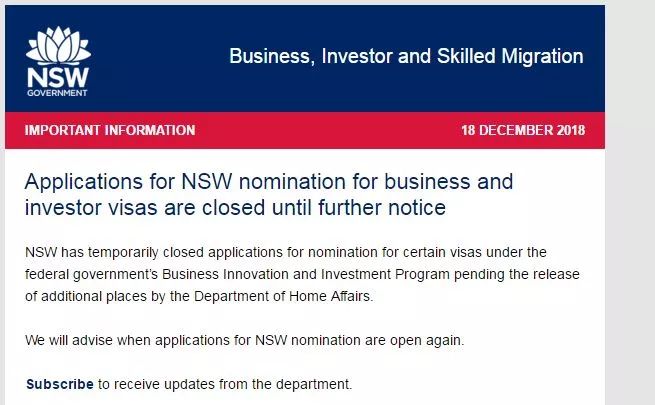The image size is (655, 405).
Task: Click the 18 DECEMBER 2018 date
Action: pos(523,131)
